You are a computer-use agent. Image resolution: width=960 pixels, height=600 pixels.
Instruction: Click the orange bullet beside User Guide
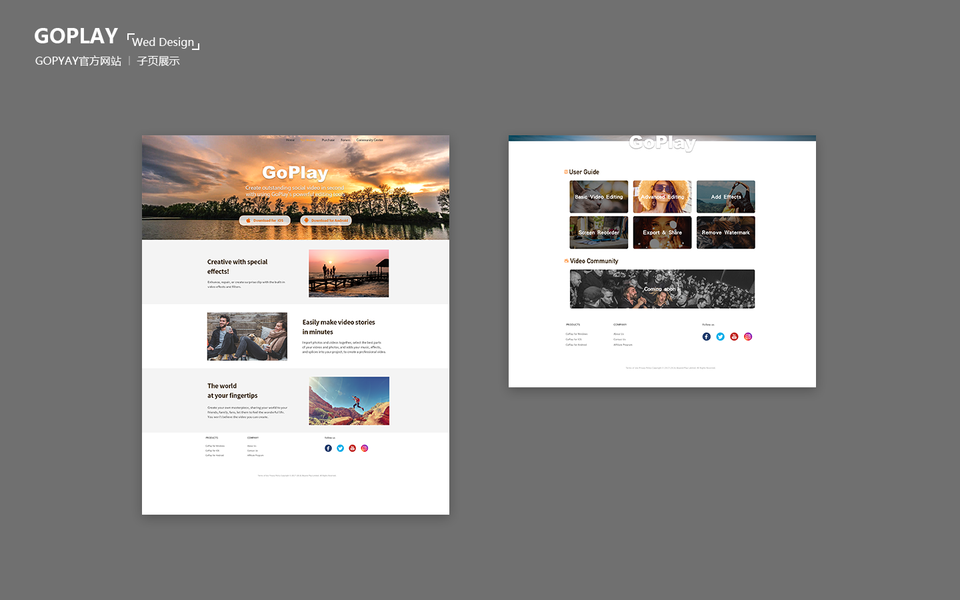(x=566, y=172)
